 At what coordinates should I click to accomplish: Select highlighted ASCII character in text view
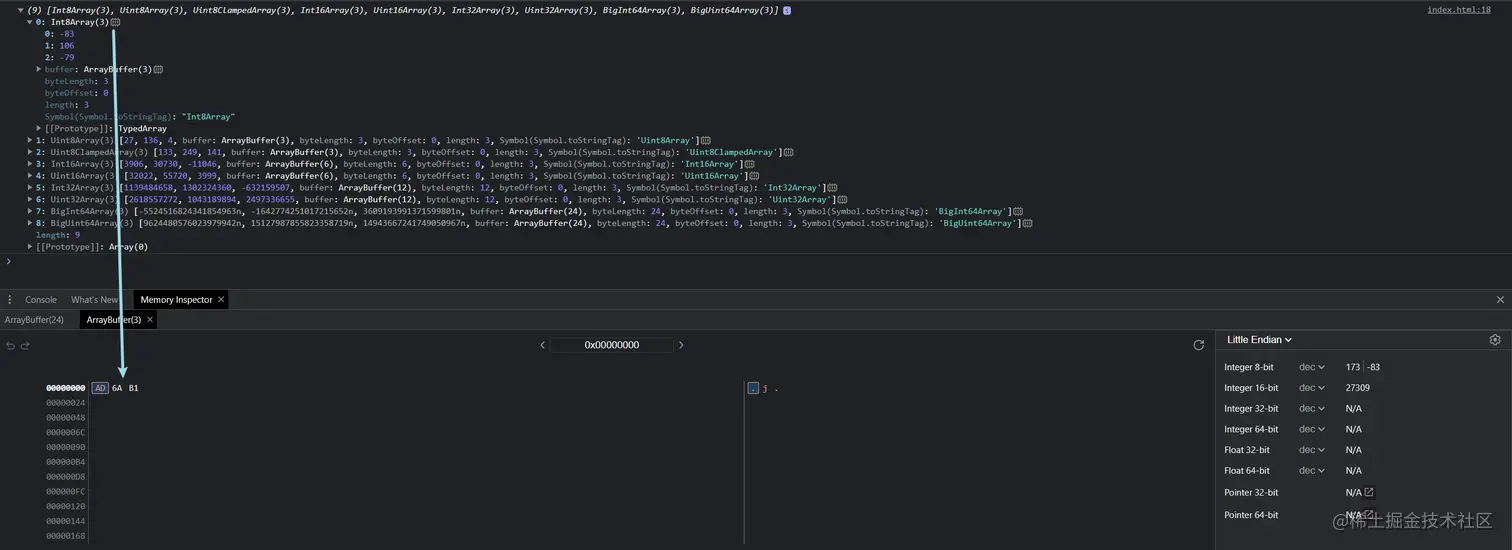click(x=753, y=388)
